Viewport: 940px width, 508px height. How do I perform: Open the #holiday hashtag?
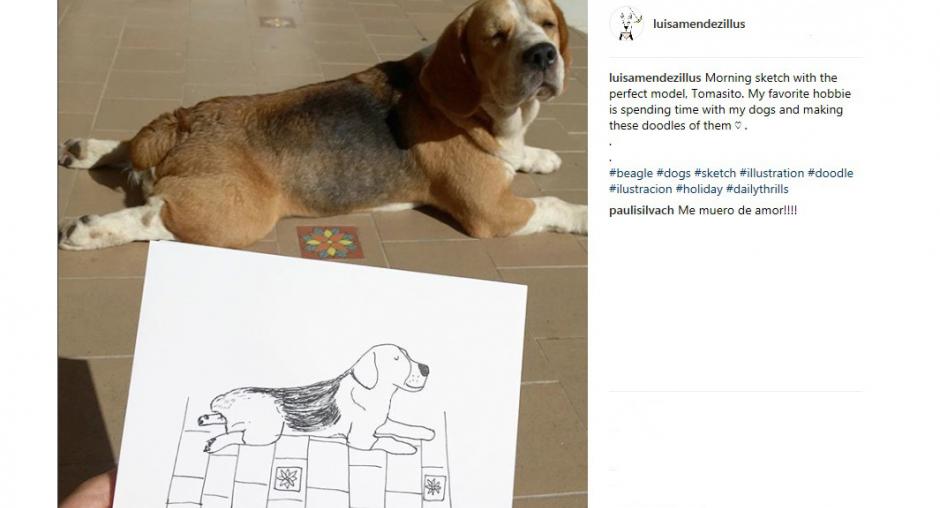[699, 189]
